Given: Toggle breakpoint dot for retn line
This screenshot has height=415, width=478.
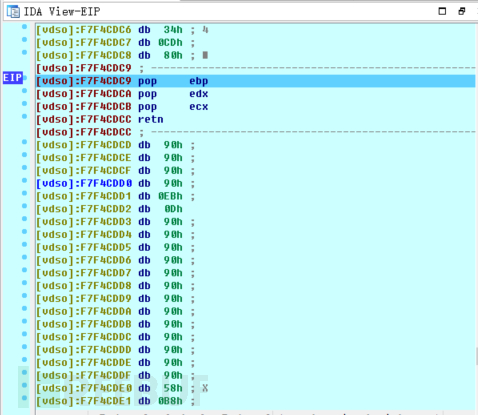Looking at the screenshot, I should (24, 116).
